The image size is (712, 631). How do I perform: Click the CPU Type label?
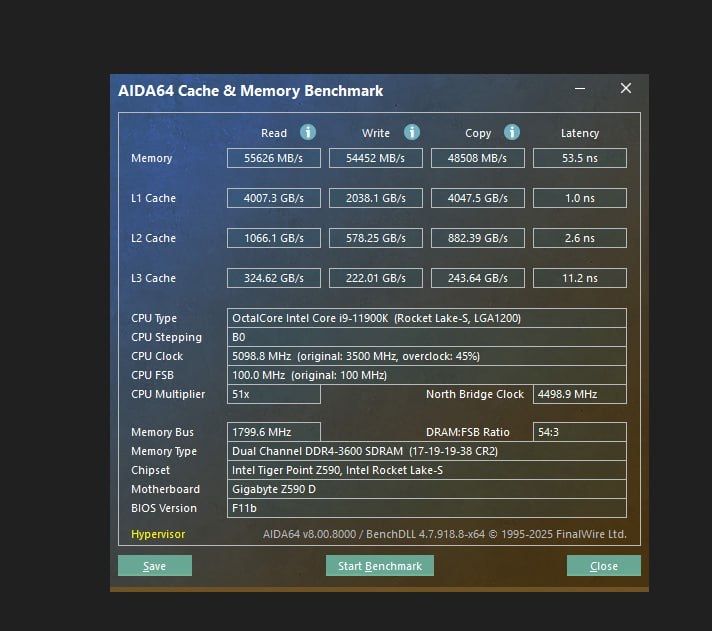[154, 318]
